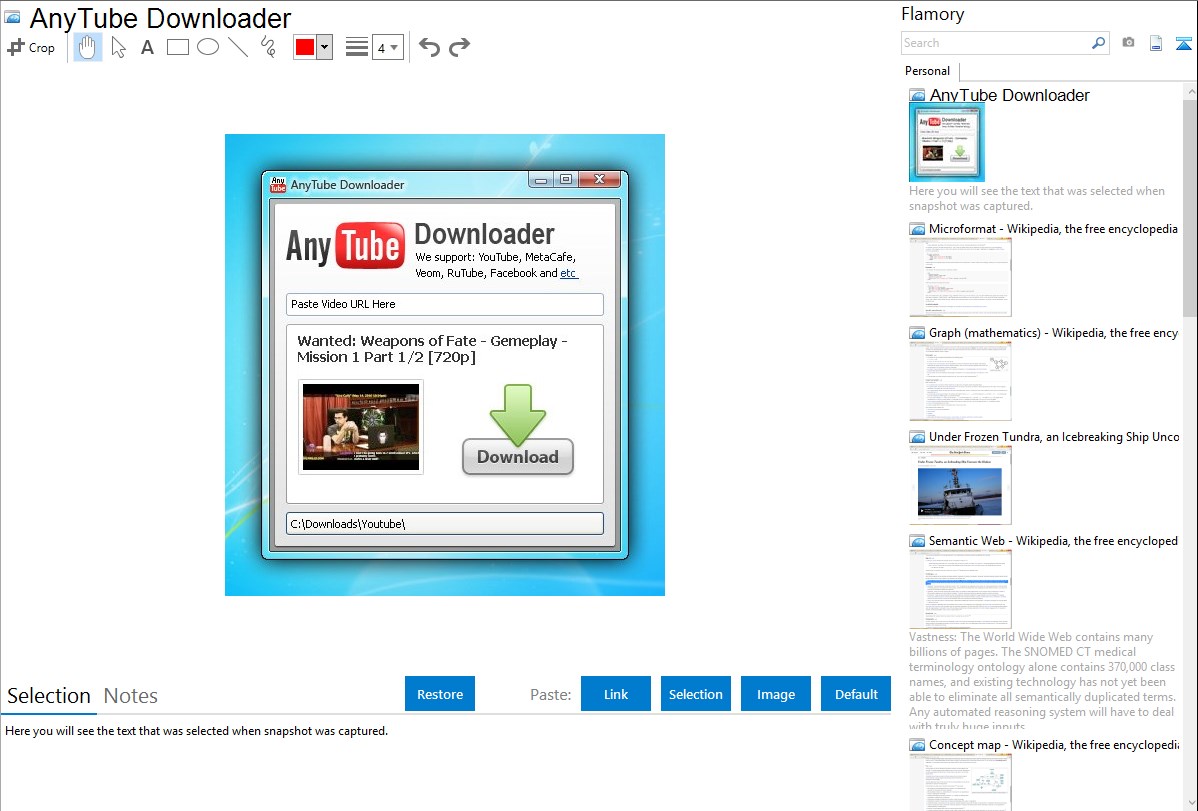Viewport: 1198px width, 811px height.
Task: Open the Semantic Web snapshot thumbnail
Action: [960, 589]
